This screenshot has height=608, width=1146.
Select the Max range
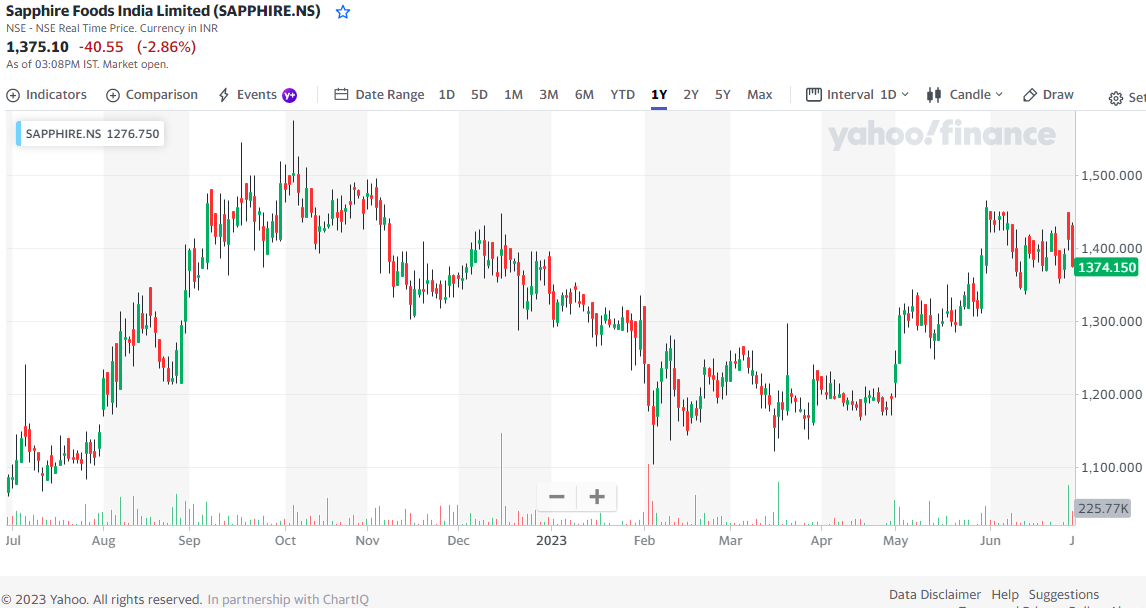pyautogui.click(x=760, y=95)
